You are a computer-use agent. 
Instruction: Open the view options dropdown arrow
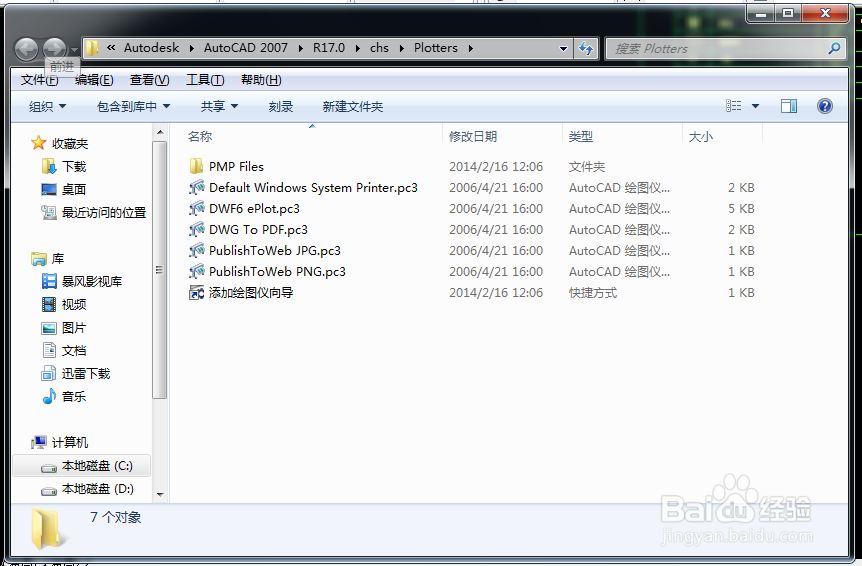click(755, 106)
